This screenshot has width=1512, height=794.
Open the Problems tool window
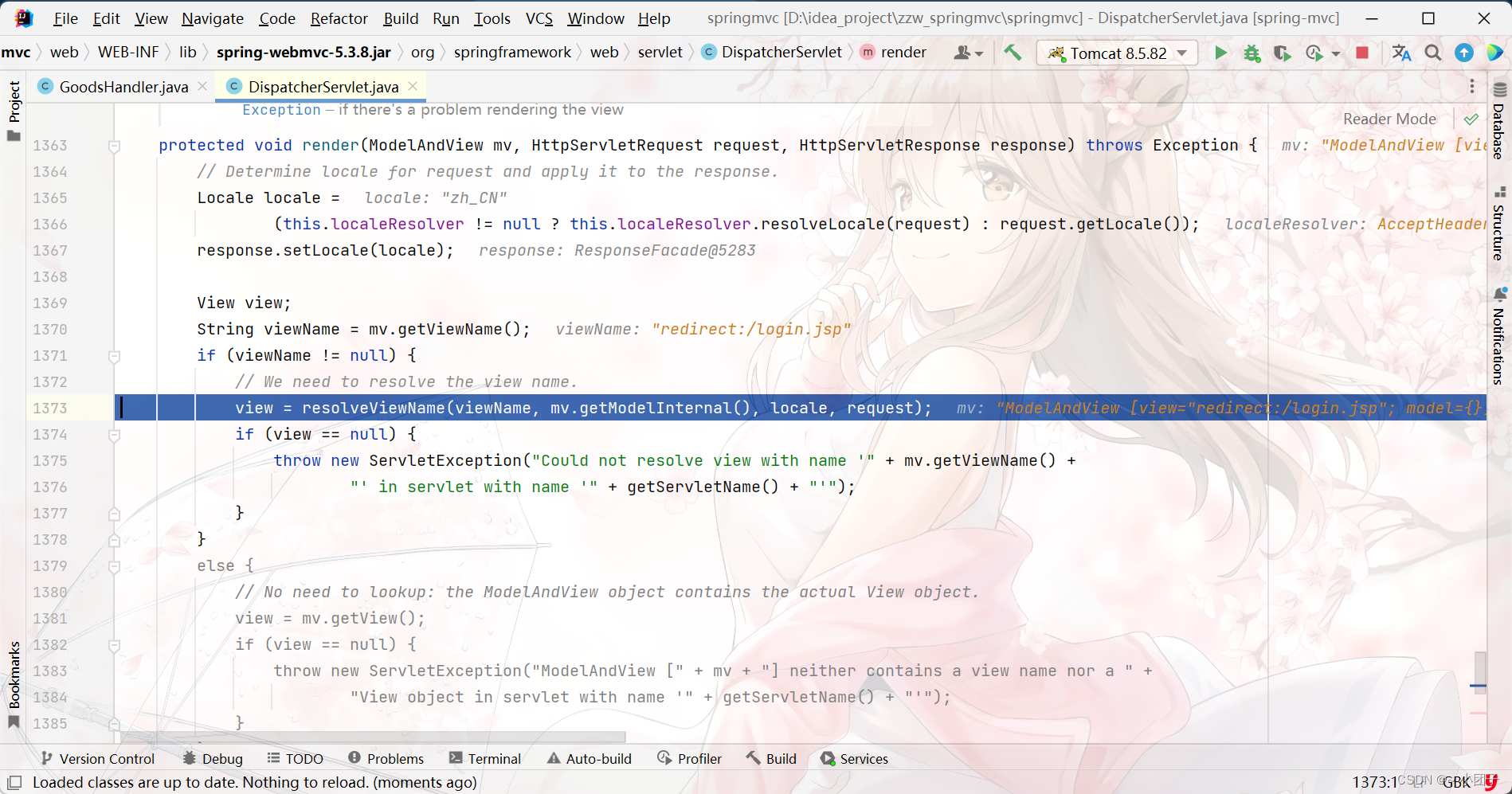[x=386, y=759]
